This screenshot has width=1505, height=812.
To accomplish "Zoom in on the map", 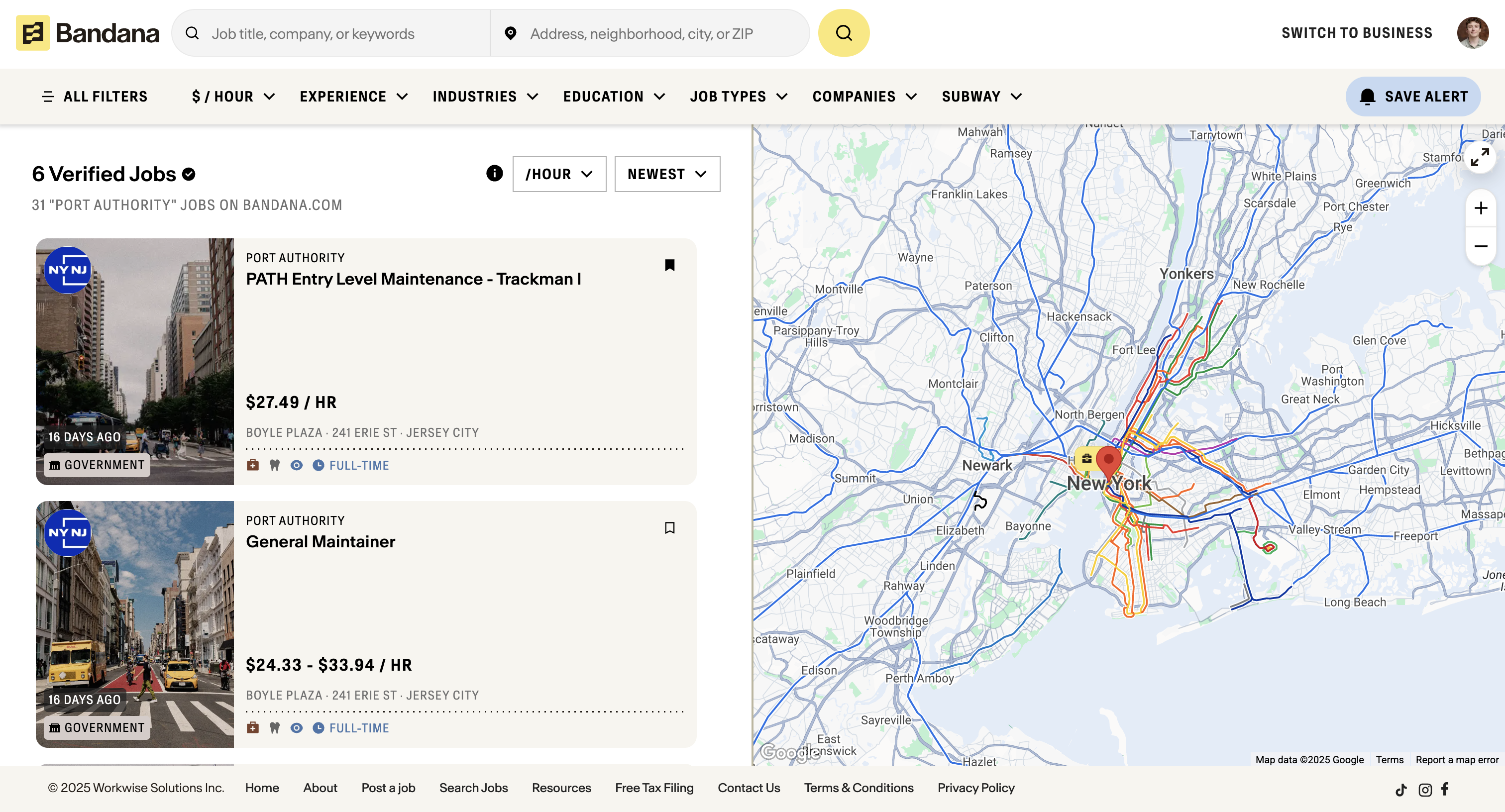I will [x=1480, y=208].
